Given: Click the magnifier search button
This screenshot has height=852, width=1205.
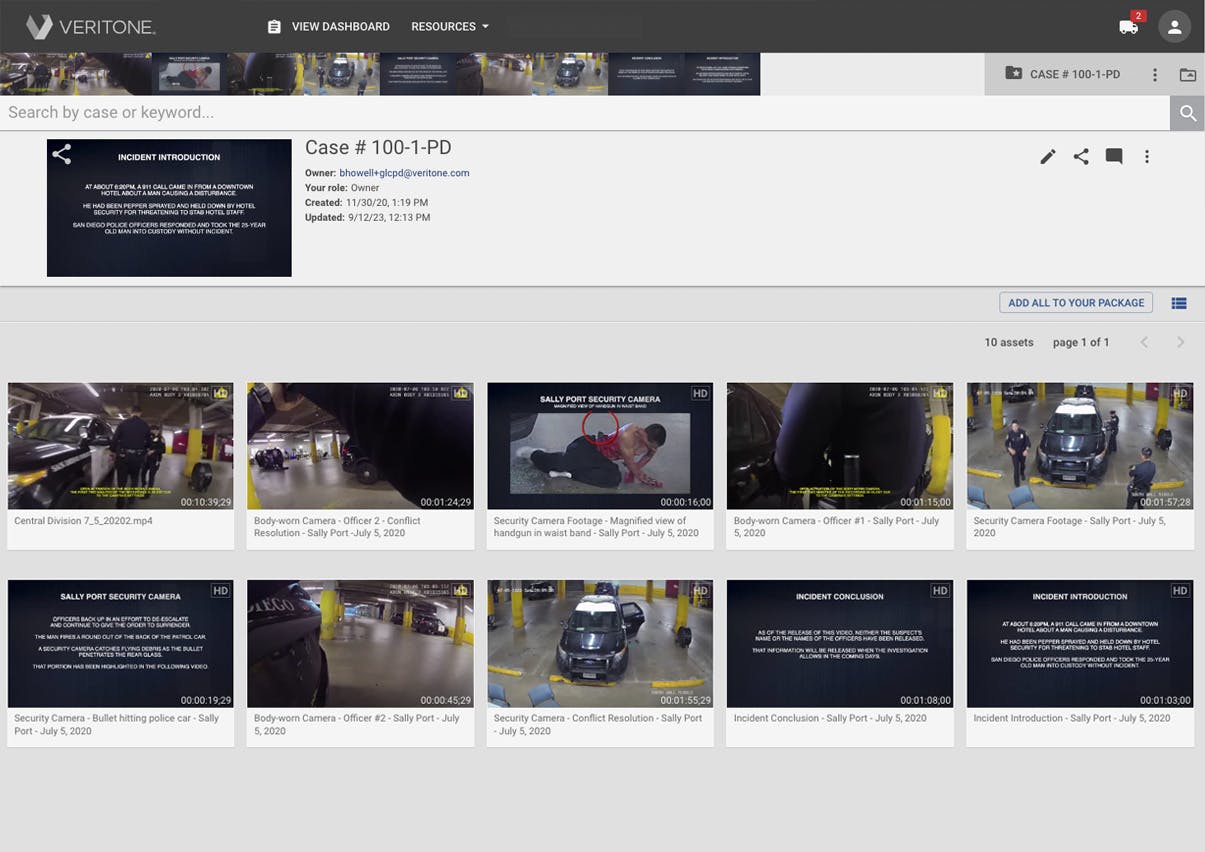Looking at the screenshot, I should (x=1187, y=113).
